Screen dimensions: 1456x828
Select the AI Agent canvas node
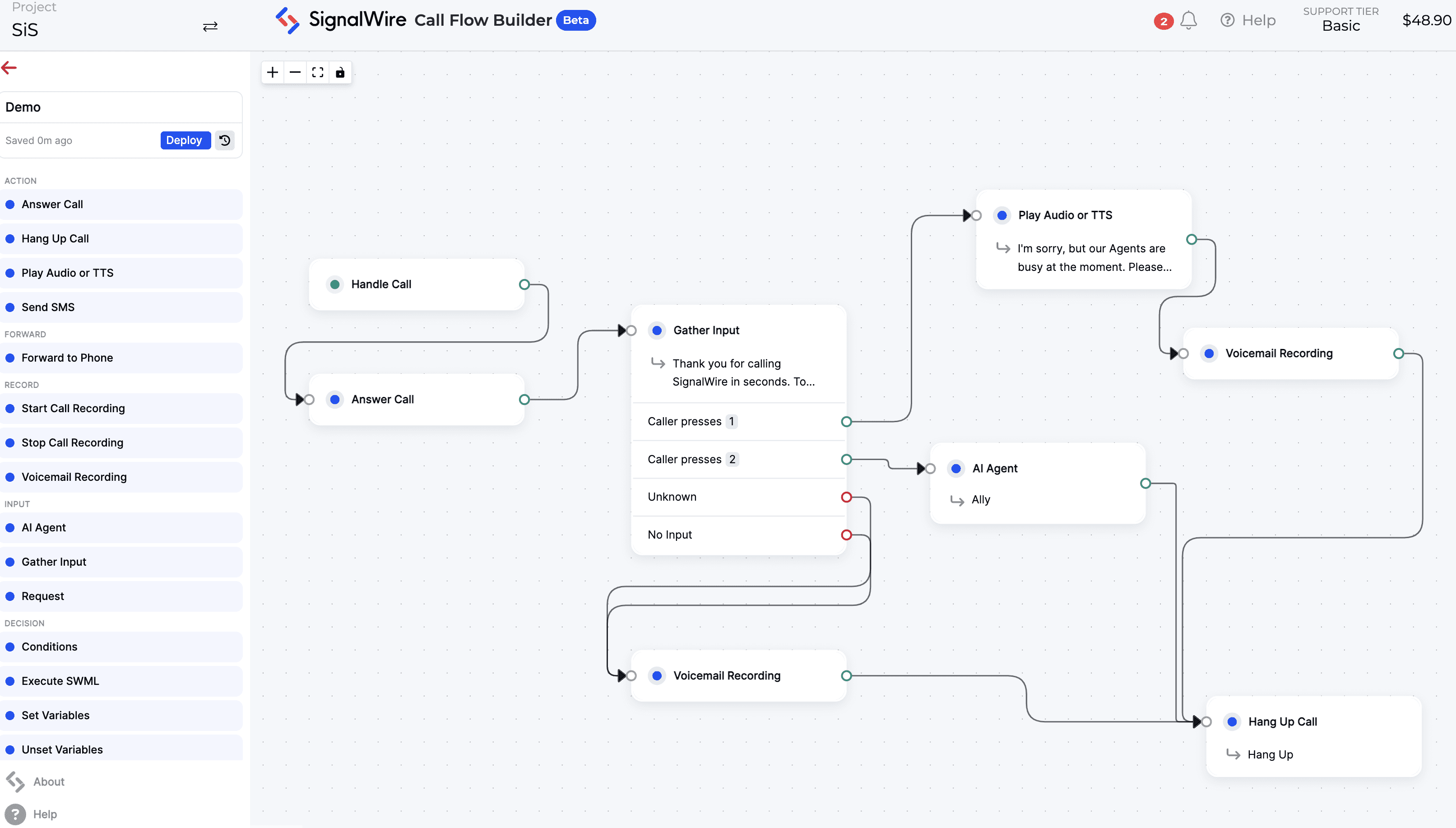[x=1038, y=484]
